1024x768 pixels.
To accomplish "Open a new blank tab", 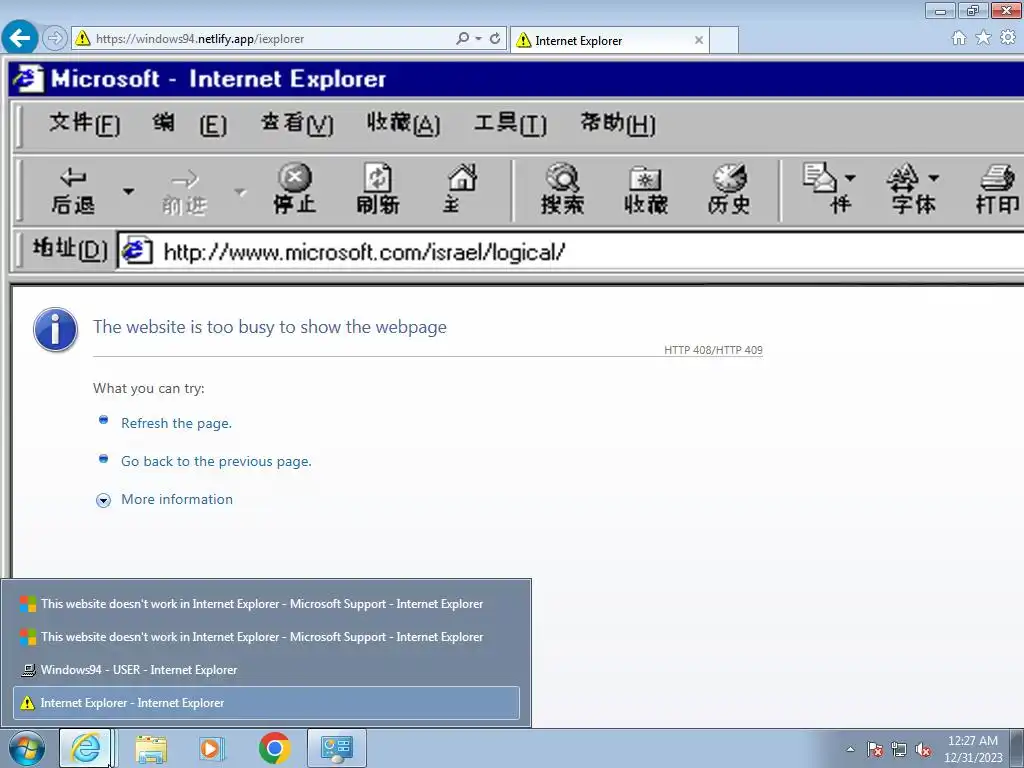I will tap(724, 40).
